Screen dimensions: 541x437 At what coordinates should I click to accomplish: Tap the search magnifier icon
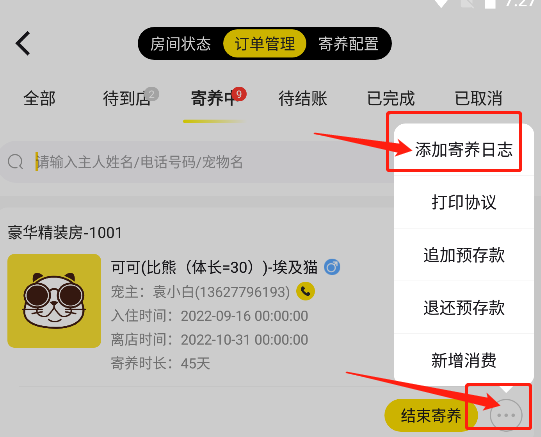tap(16, 161)
